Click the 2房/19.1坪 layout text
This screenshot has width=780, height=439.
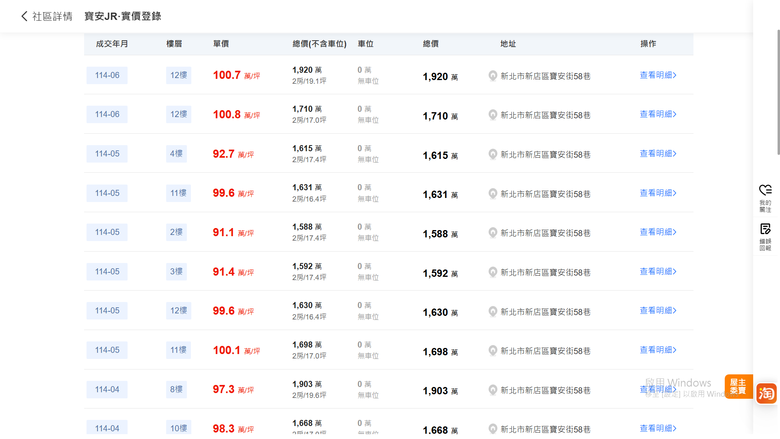(x=309, y=81)
